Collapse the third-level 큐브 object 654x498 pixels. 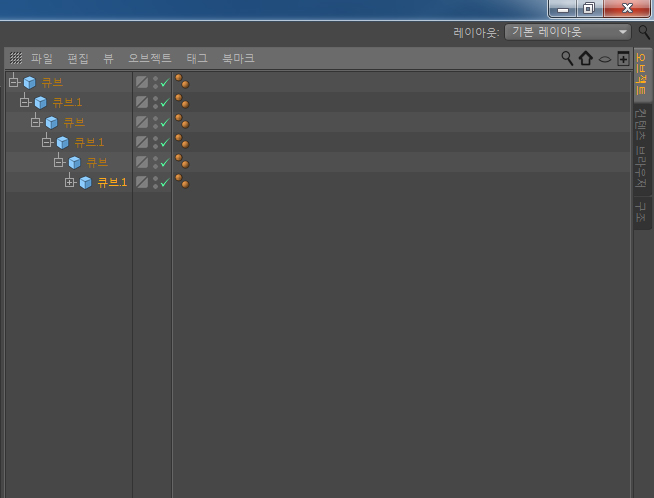(x=36, y=122)
